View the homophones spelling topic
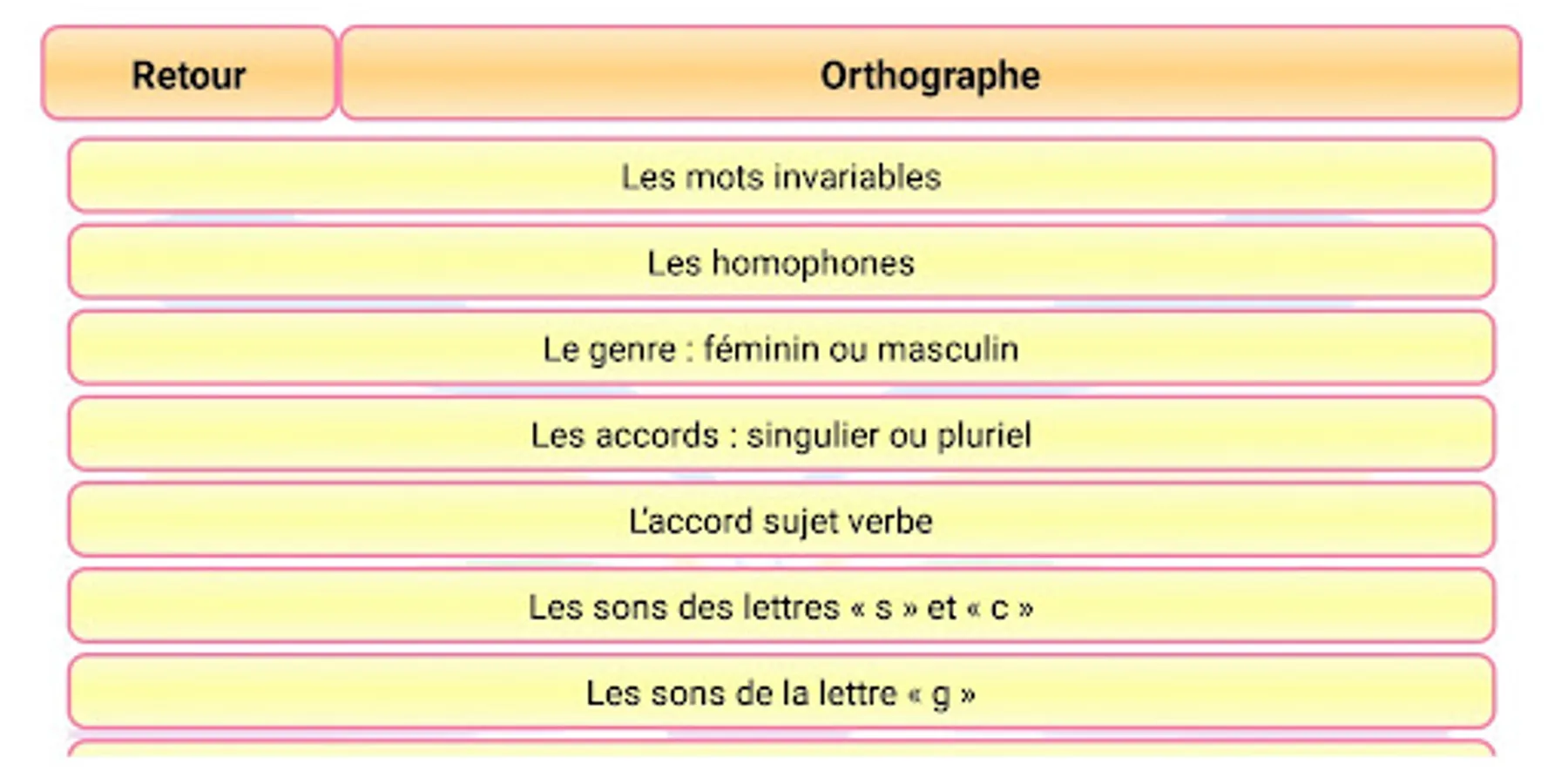1568x784 pixels. (781, 261)
